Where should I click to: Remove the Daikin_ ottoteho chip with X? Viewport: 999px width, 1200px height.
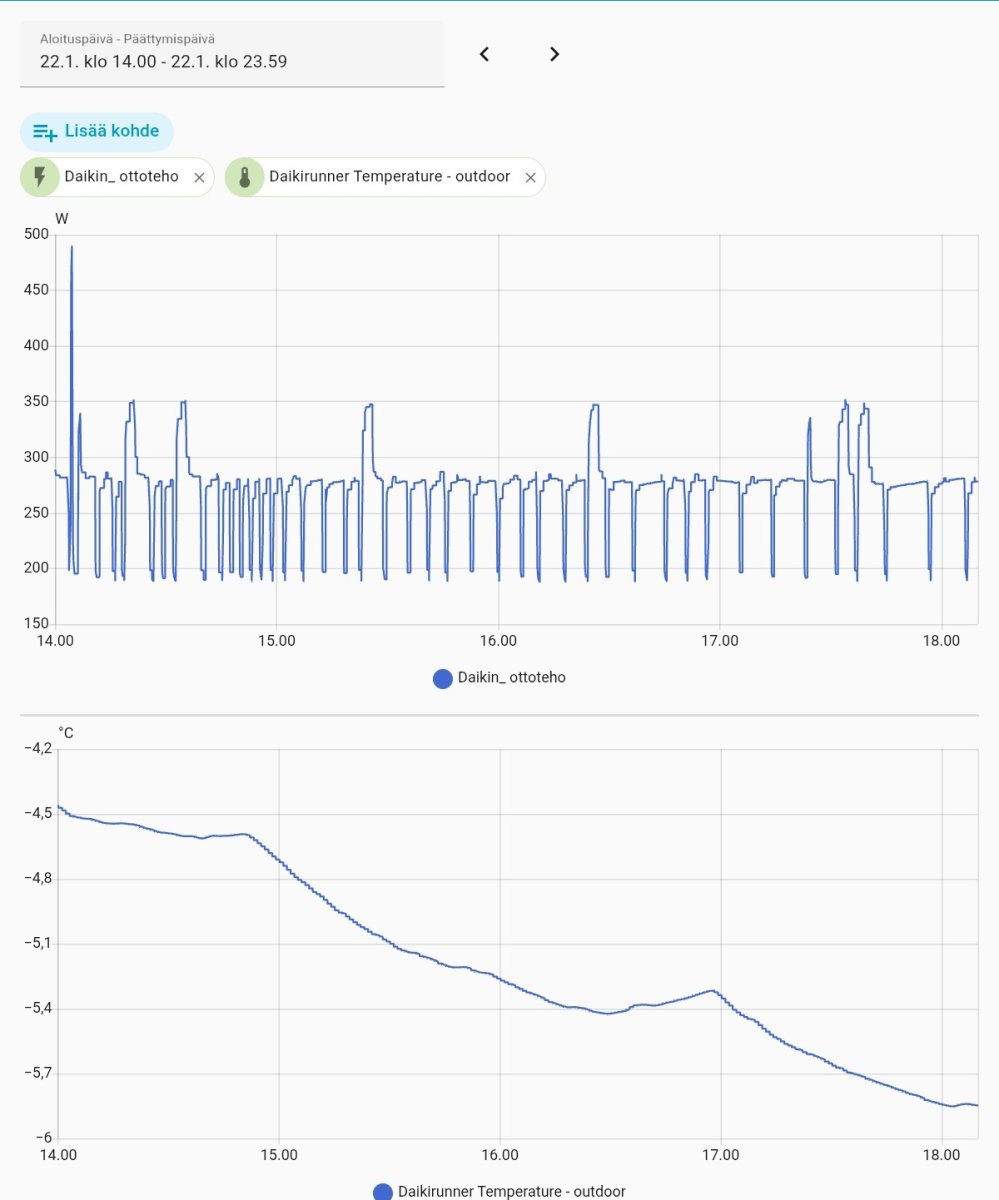click(x=199, y=178)
